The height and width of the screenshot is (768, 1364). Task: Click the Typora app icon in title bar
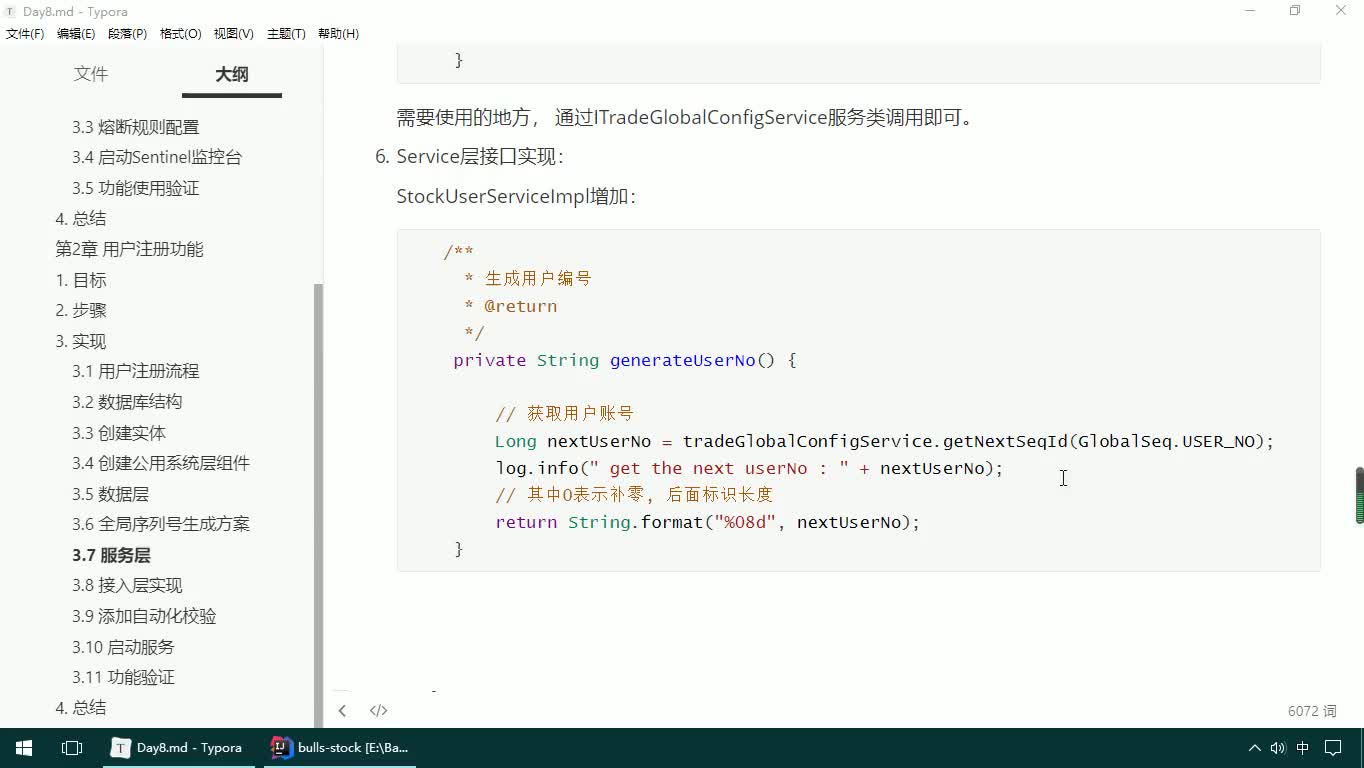[10, 12]
